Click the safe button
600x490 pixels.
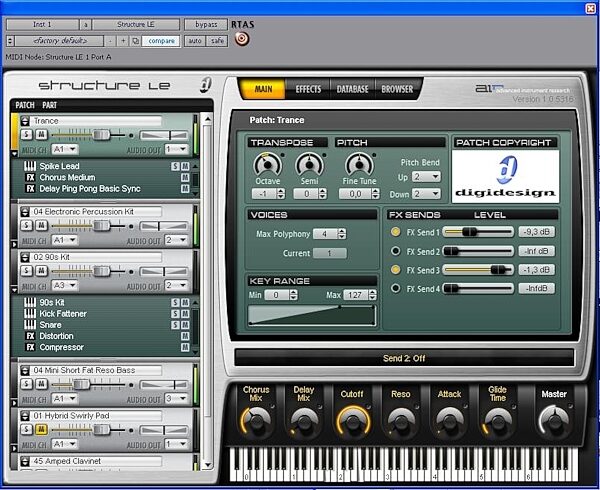tap(217, 41)
